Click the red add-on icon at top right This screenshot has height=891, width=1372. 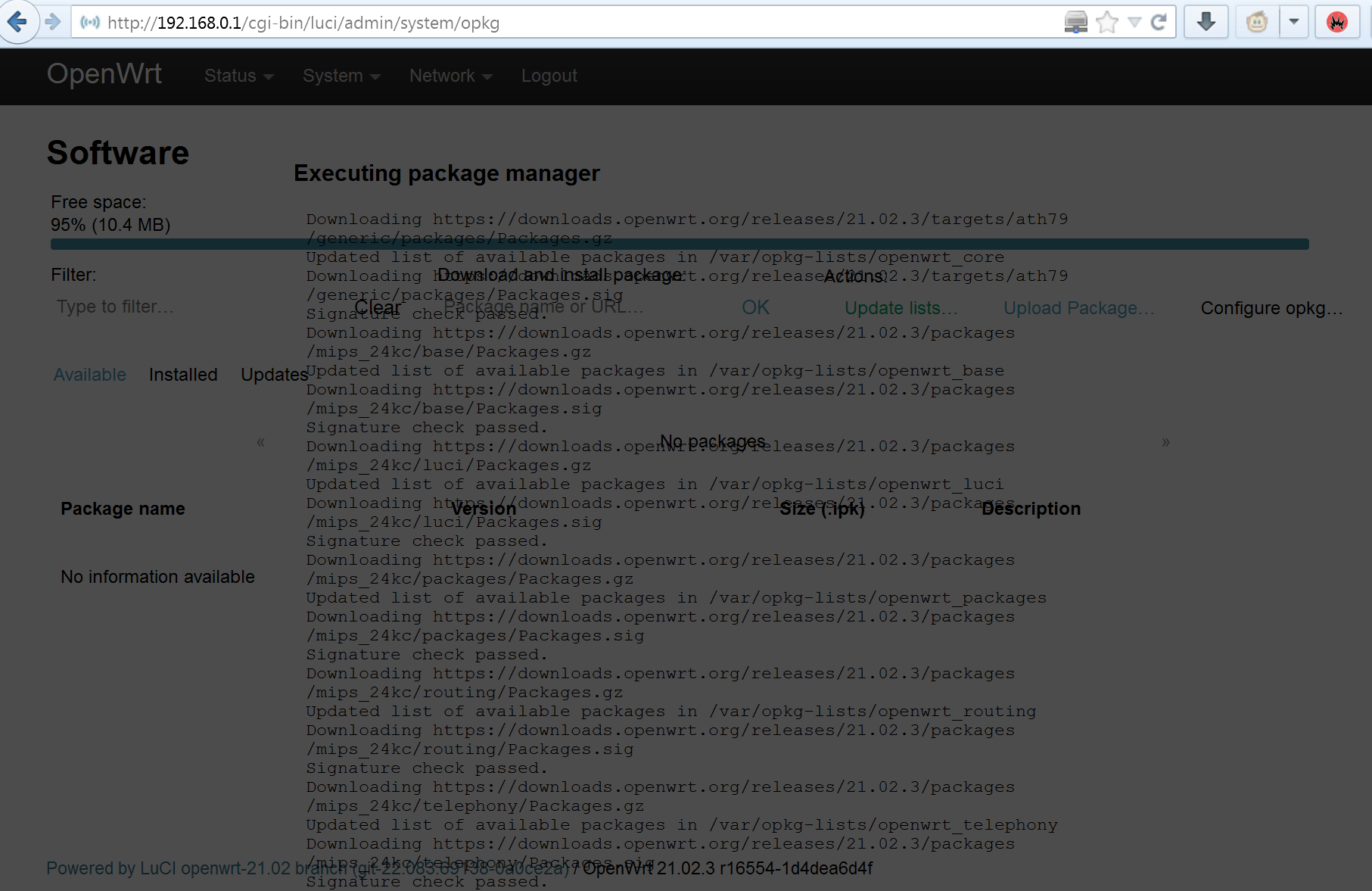[1337, 22]
